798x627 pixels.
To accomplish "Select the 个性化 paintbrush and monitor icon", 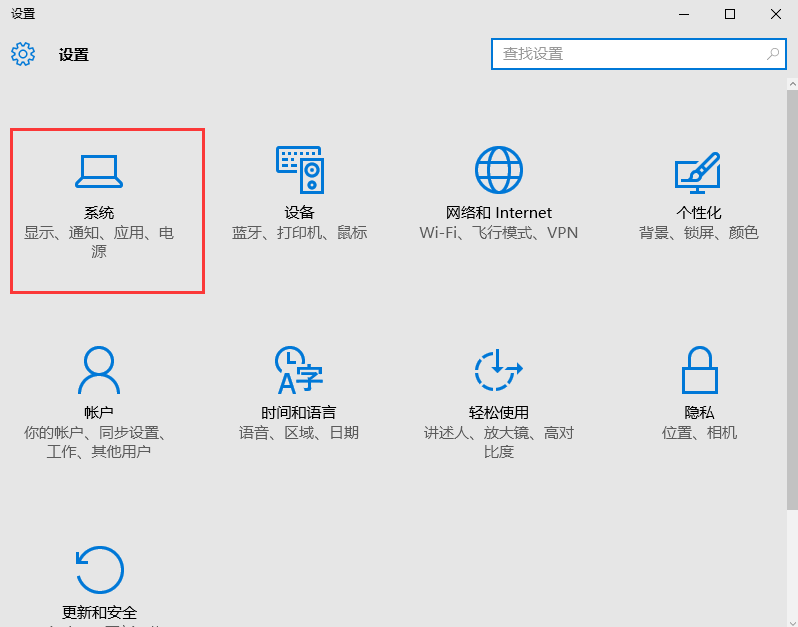I will (x=697, y=172).
